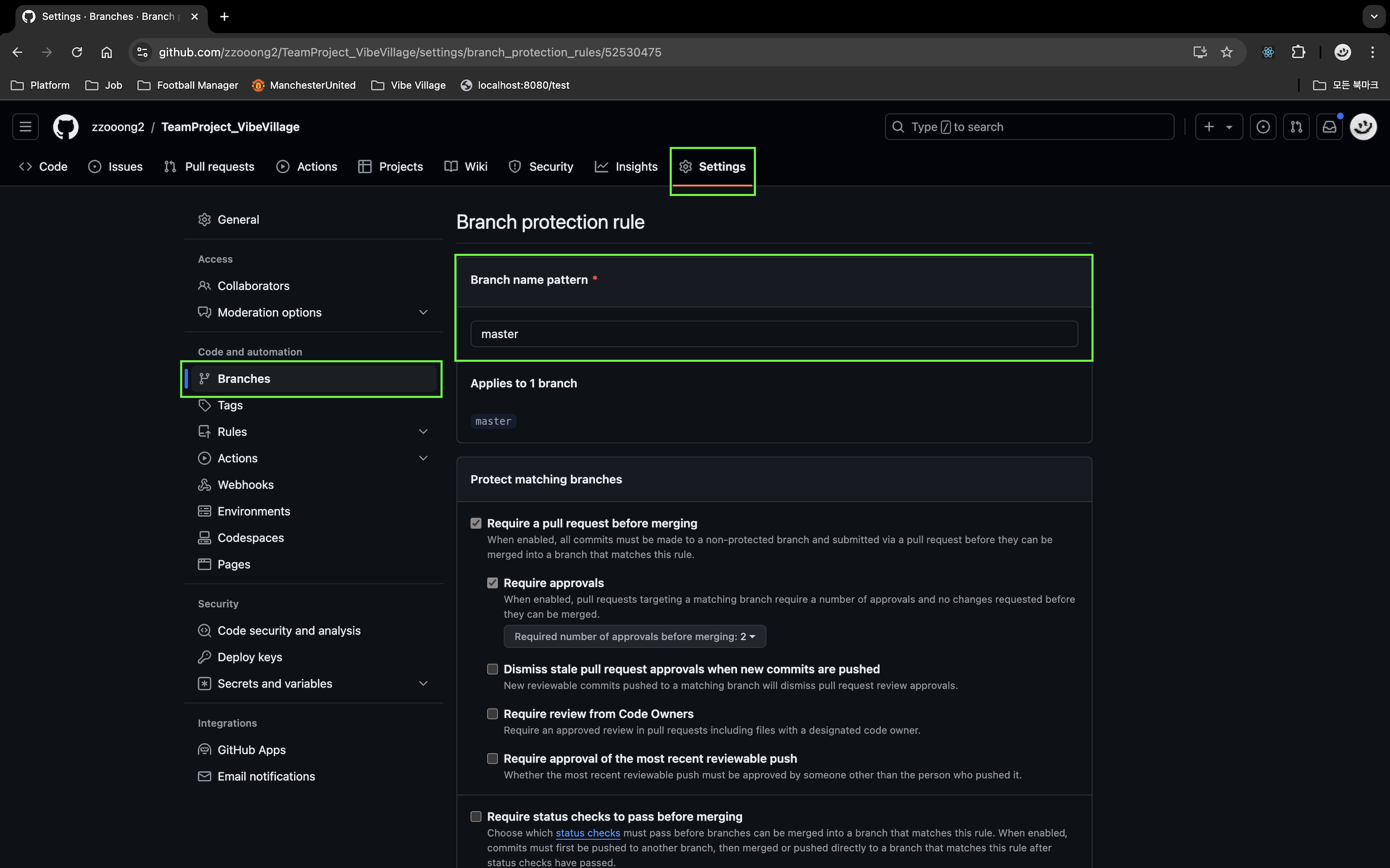Check Require status checks to pass
This screenshot has width=1390, height=868.
476,817
